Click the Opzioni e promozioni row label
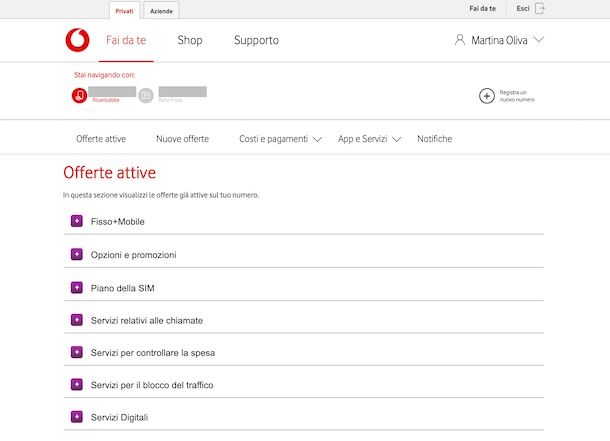This screenshot has width=610, height=441. tap(133, 255)
